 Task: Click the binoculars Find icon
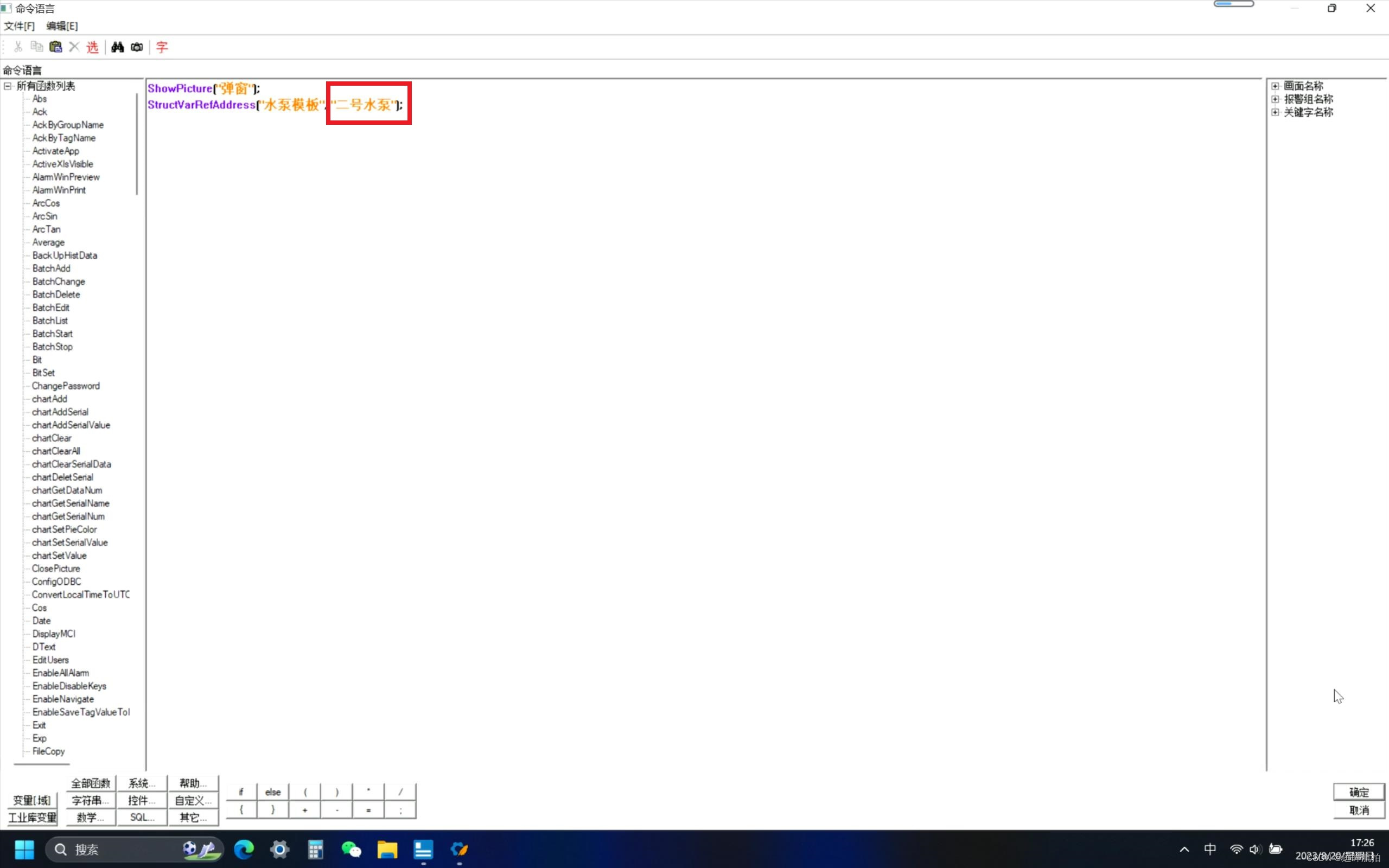[117, 47]
